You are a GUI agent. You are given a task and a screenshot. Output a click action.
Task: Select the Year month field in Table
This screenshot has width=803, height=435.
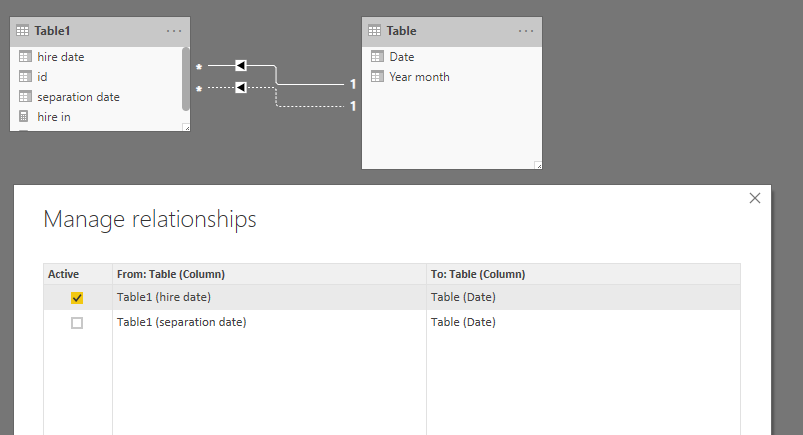(x=419, y=77)
